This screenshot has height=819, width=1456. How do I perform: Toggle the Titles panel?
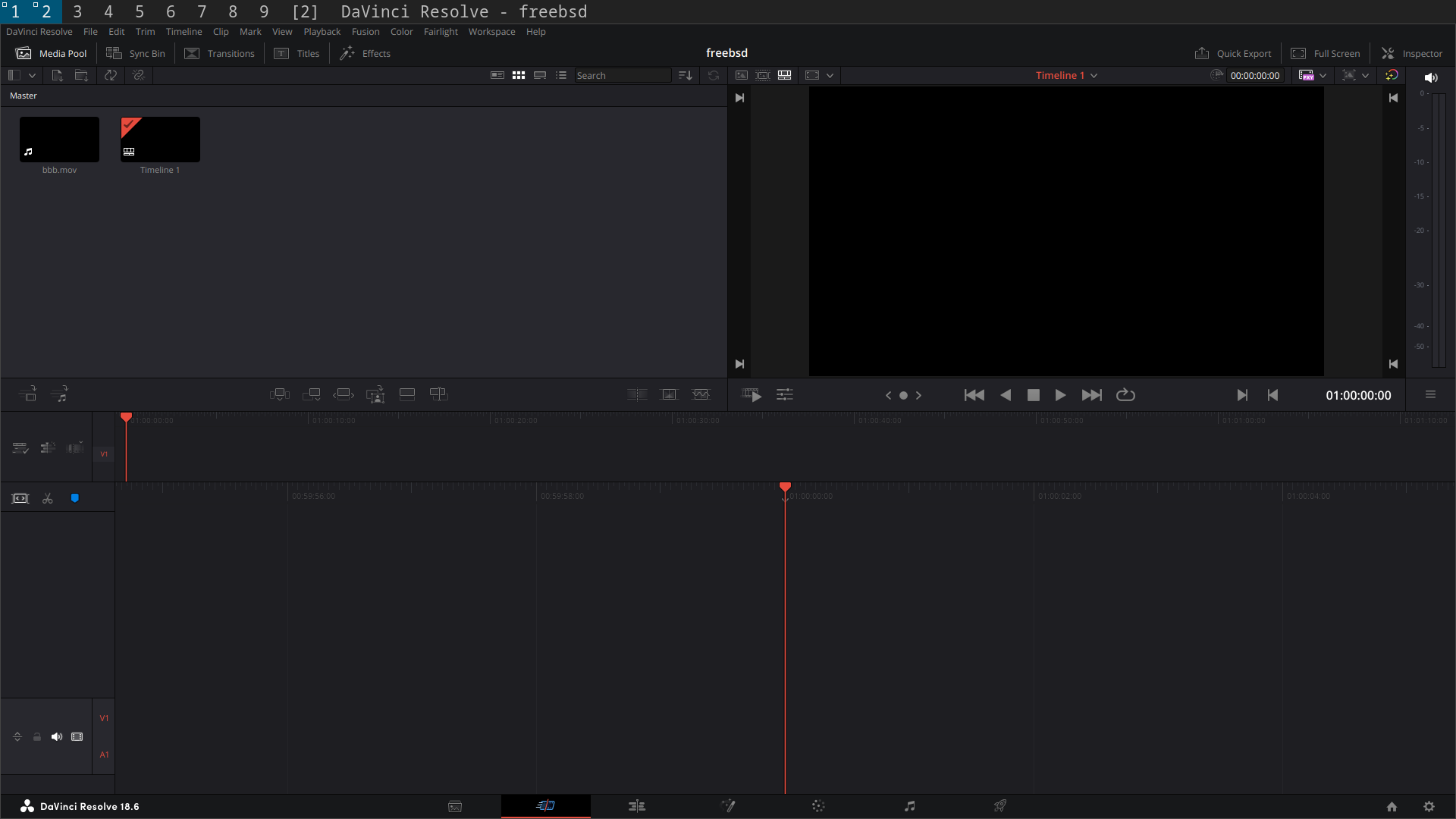point(297,53)
